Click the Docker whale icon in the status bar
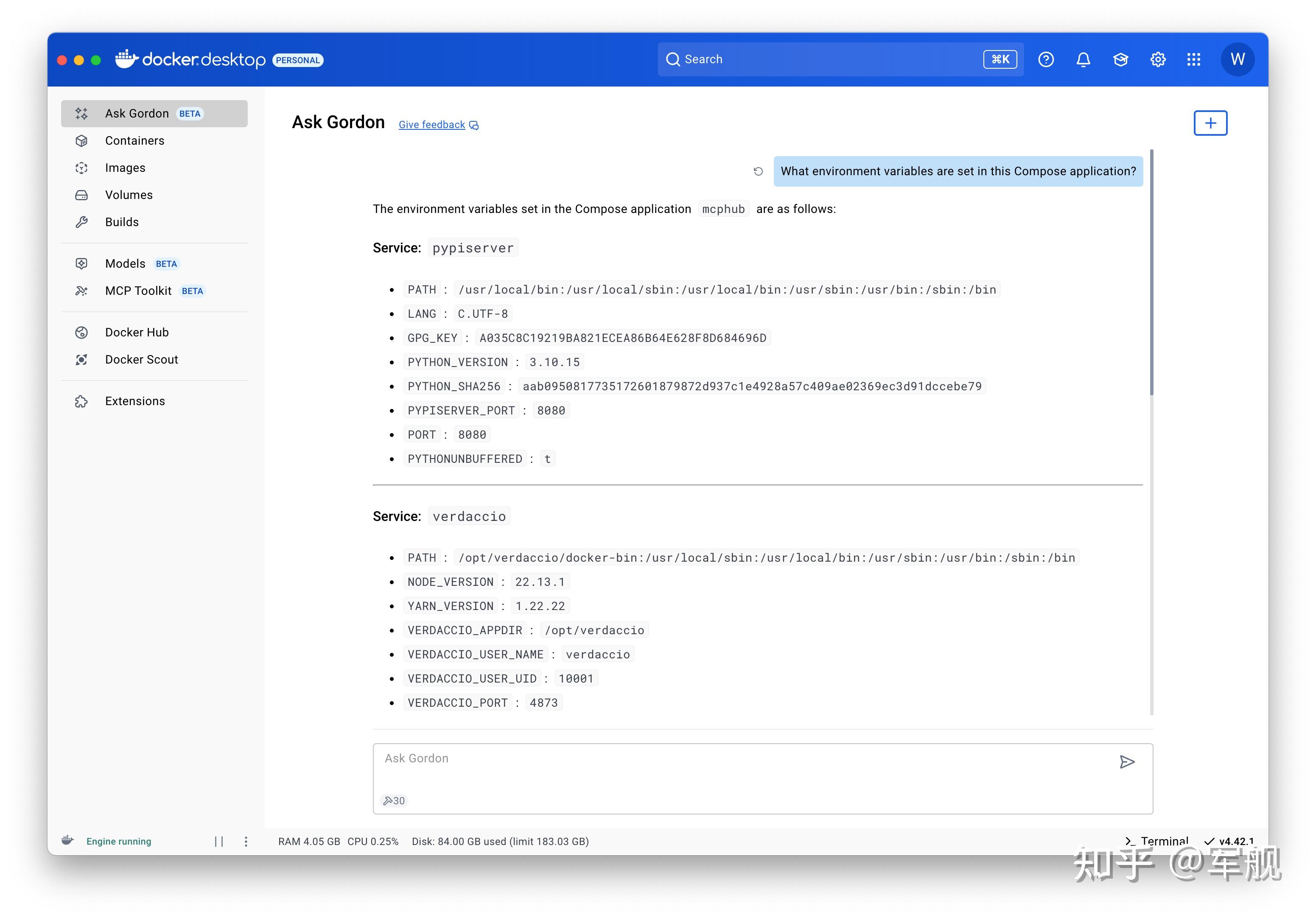Image resolution: width=1316 pixels, height=918 pixels. [68, 841]
